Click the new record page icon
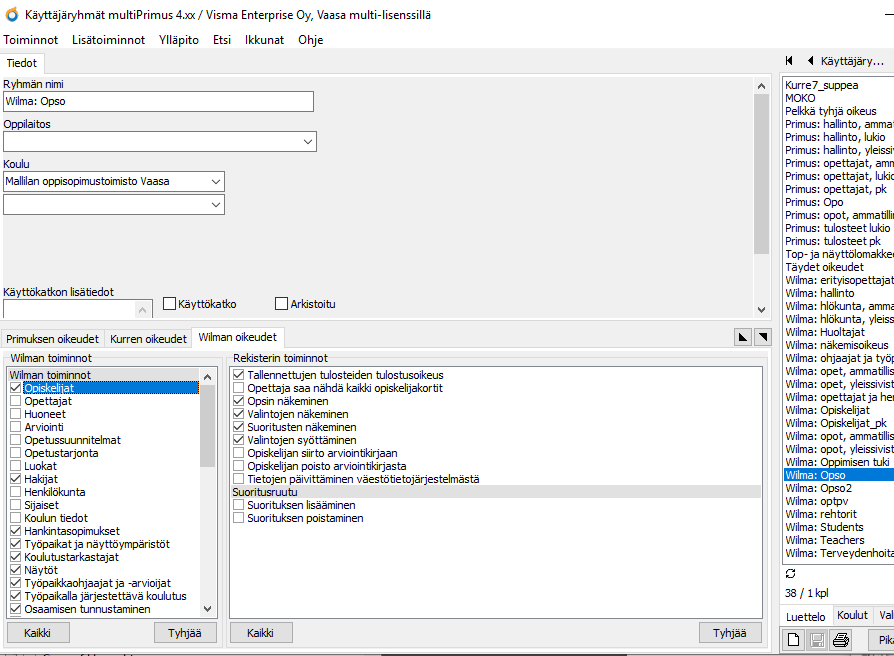Screen dimensions: 894x656 [793, 640]
